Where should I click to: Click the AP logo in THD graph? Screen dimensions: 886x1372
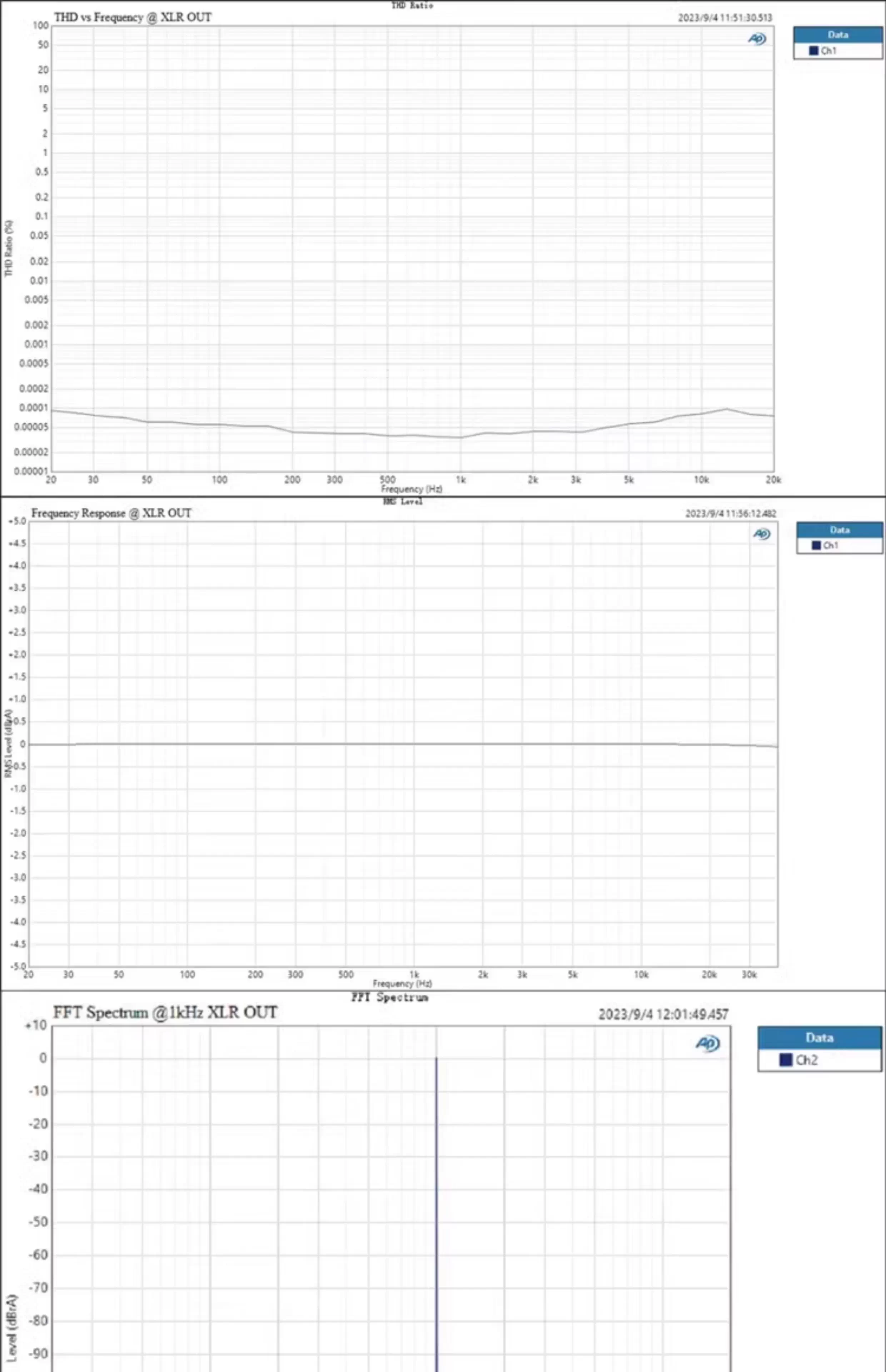757,39
